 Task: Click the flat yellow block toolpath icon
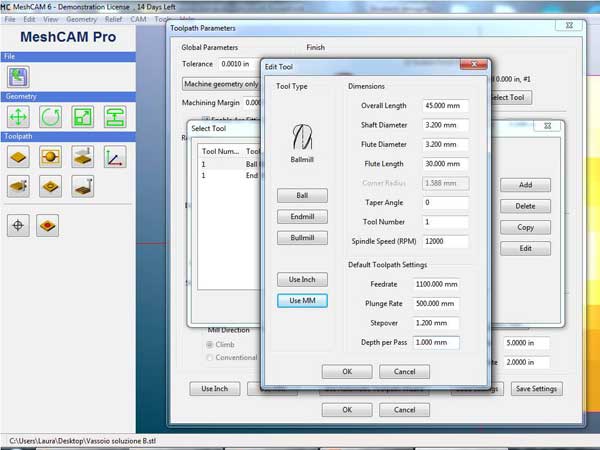point(18,157)
